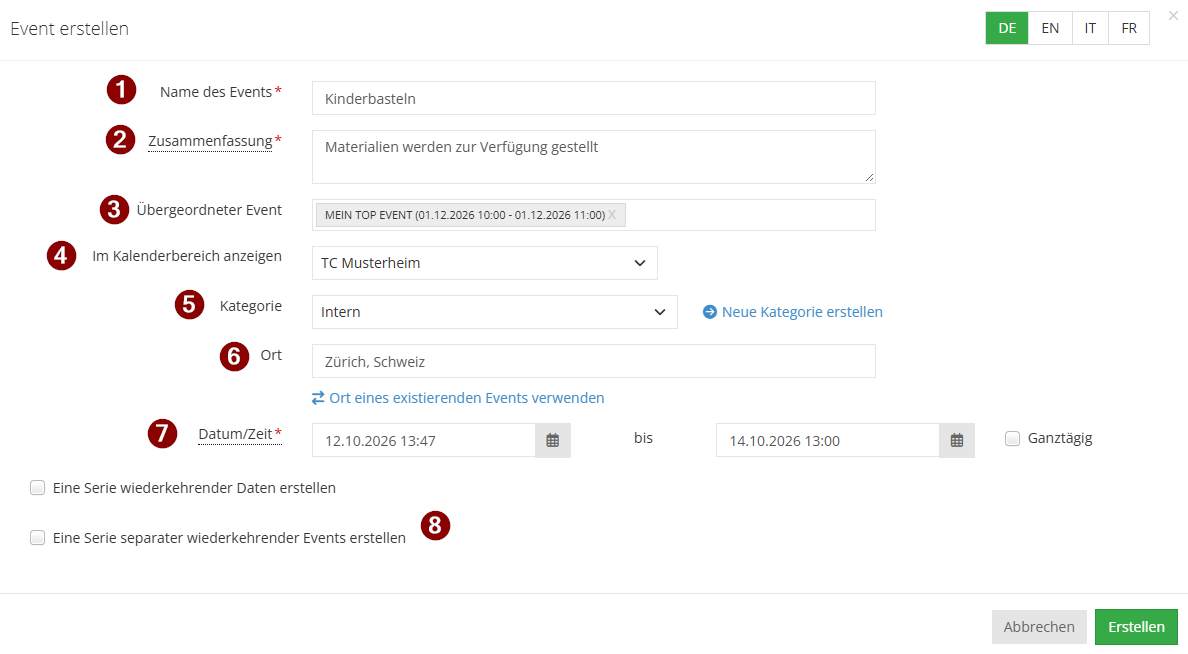Open the TC Musterheim calendar dropdown
The image size is (1188, 654).
(485, 263)
